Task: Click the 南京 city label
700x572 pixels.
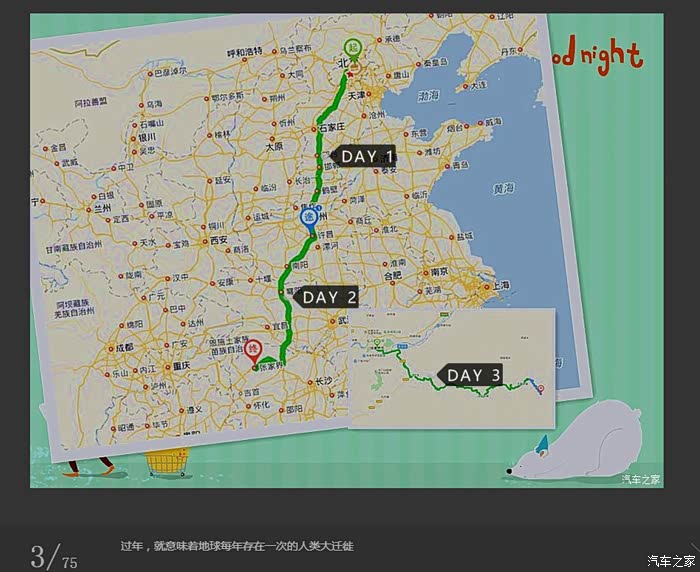Action: coord(440,271)
